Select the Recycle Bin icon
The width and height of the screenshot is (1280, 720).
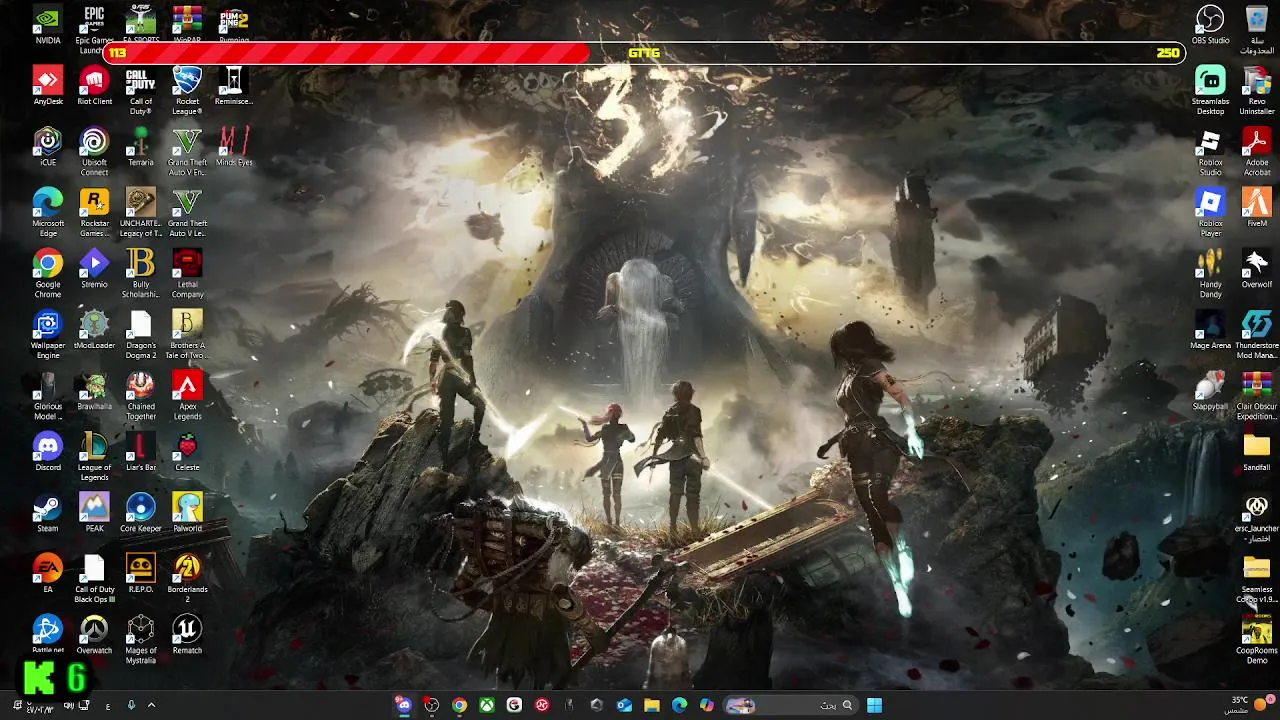click(x=1257, y=30)
